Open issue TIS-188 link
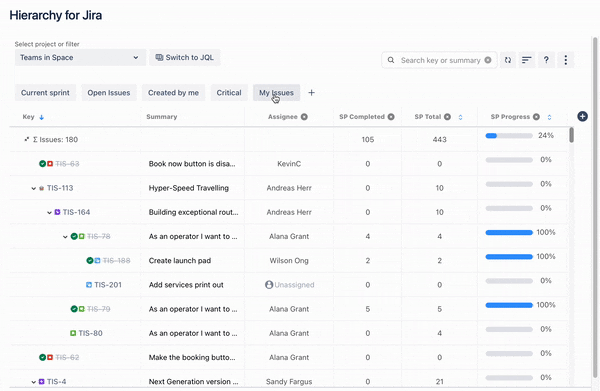Screen dimensions: 600x391 [116, 261]
